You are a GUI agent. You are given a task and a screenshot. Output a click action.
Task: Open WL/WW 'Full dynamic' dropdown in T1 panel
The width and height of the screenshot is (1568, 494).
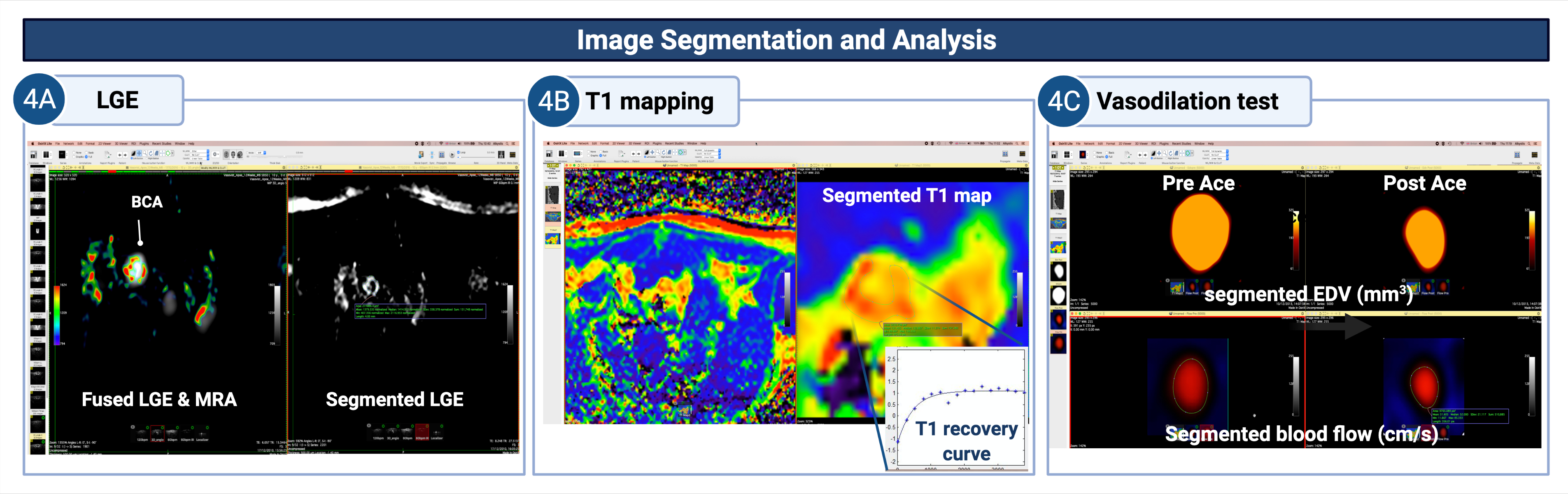pos(711,151)
